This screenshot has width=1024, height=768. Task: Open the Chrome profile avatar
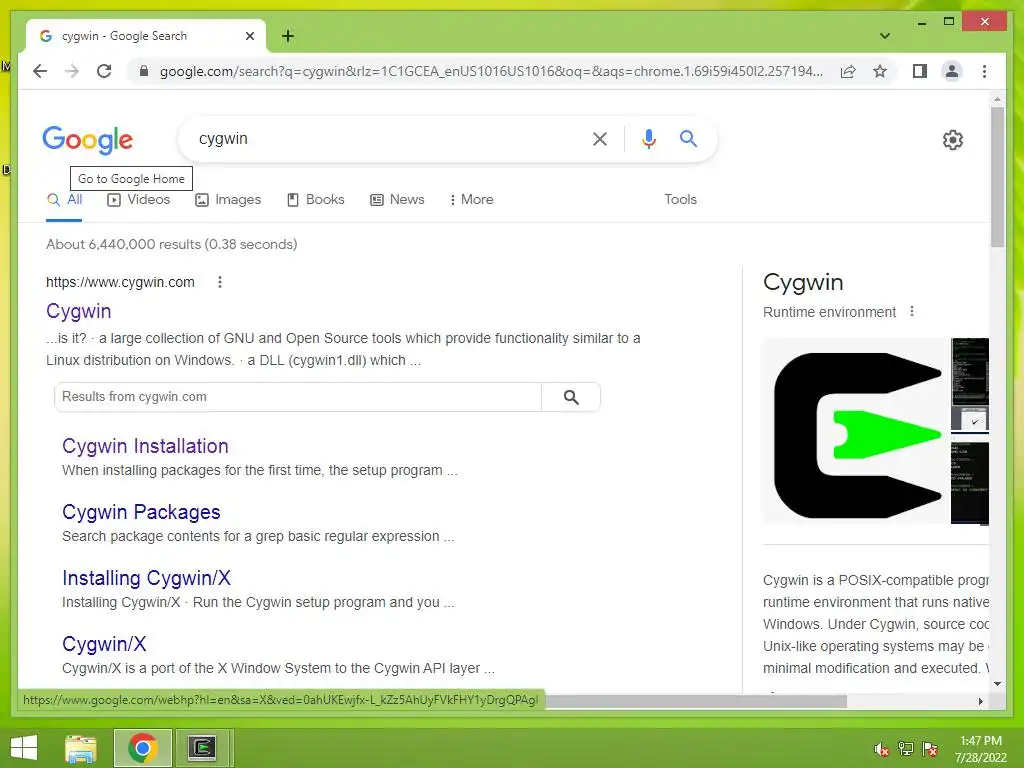click(952, 71)
